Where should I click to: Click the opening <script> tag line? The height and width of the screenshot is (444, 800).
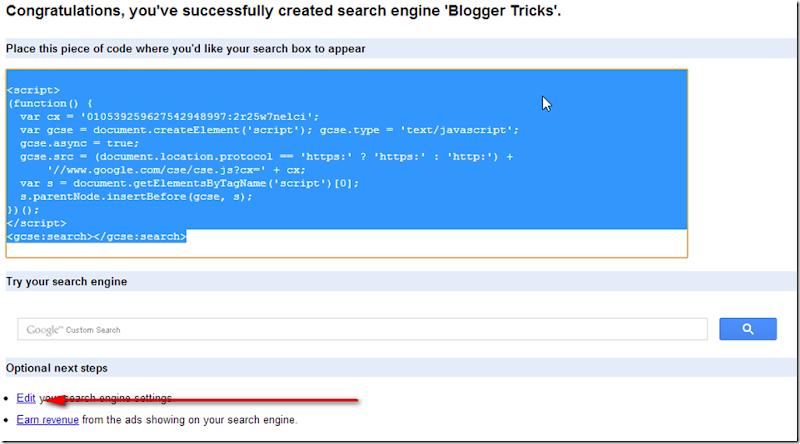[x=33, y=90]
